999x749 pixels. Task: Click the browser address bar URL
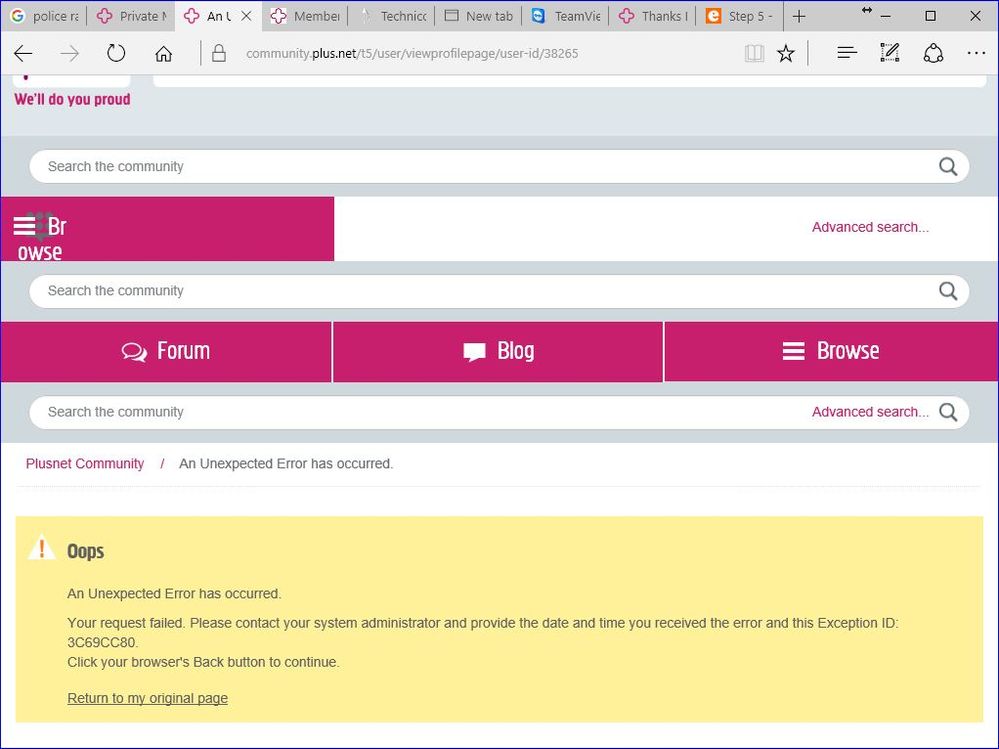point(412,54)
